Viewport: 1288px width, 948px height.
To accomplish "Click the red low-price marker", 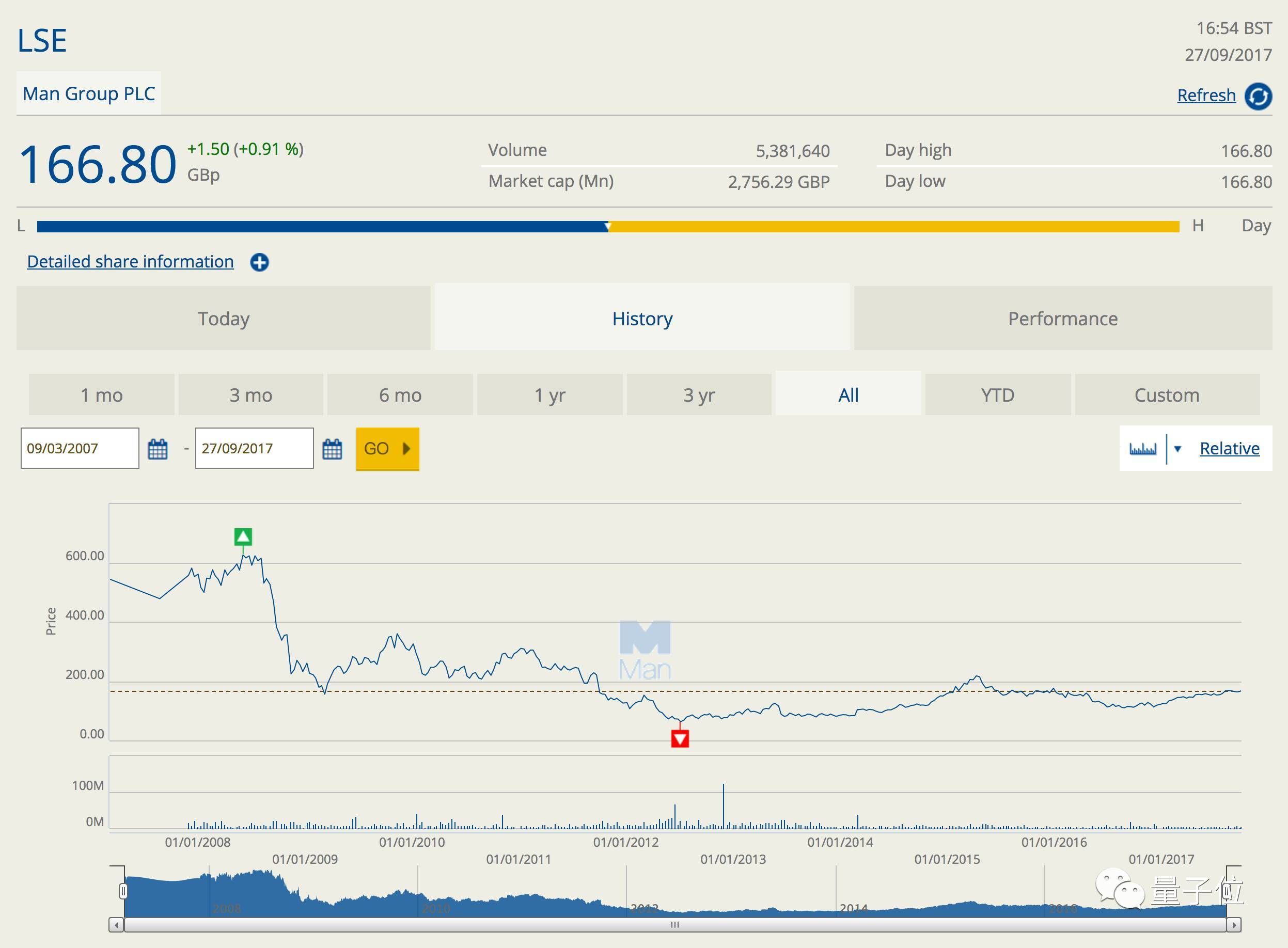I will (x=680, y=738).
